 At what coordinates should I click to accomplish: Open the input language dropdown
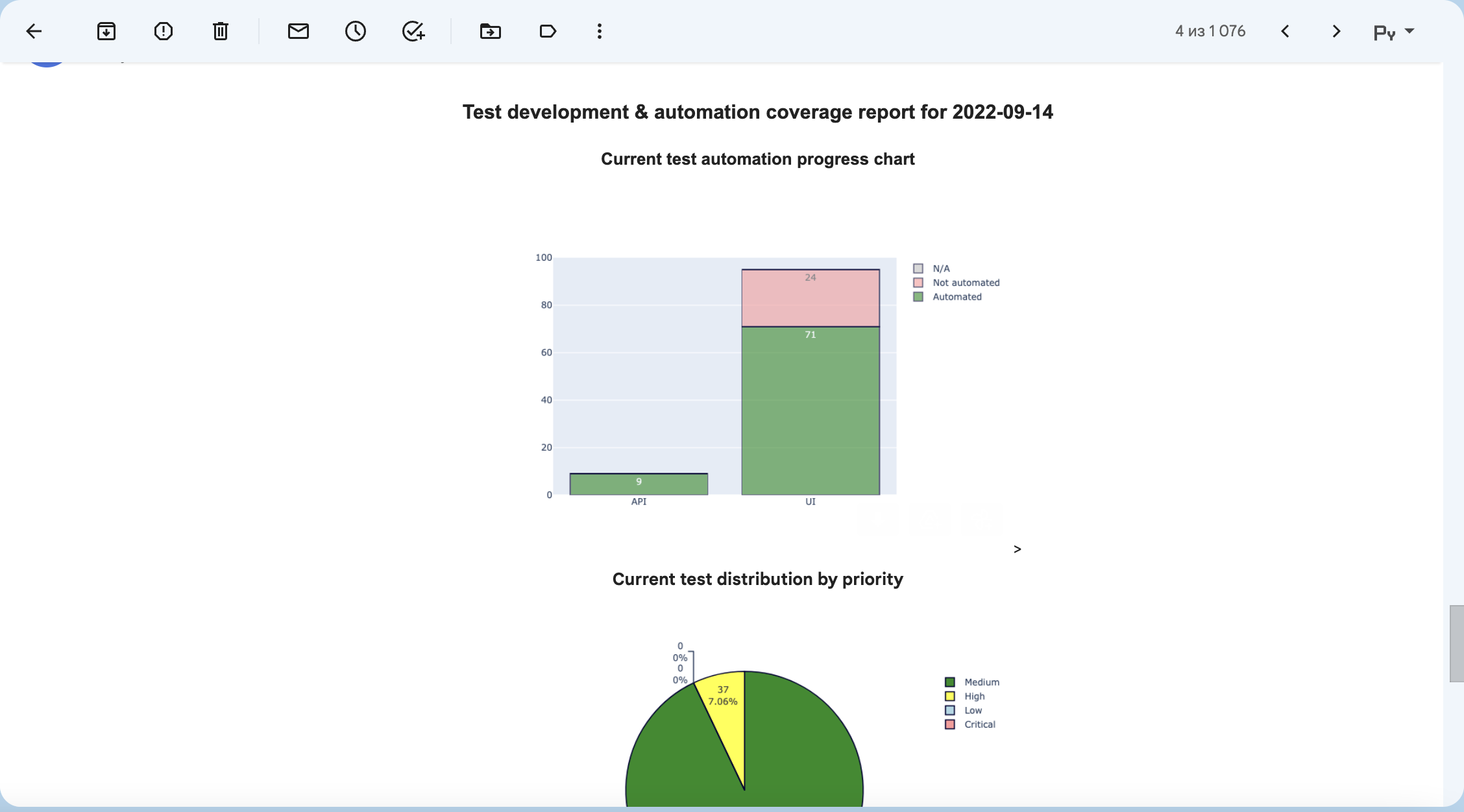[1394, 32]
